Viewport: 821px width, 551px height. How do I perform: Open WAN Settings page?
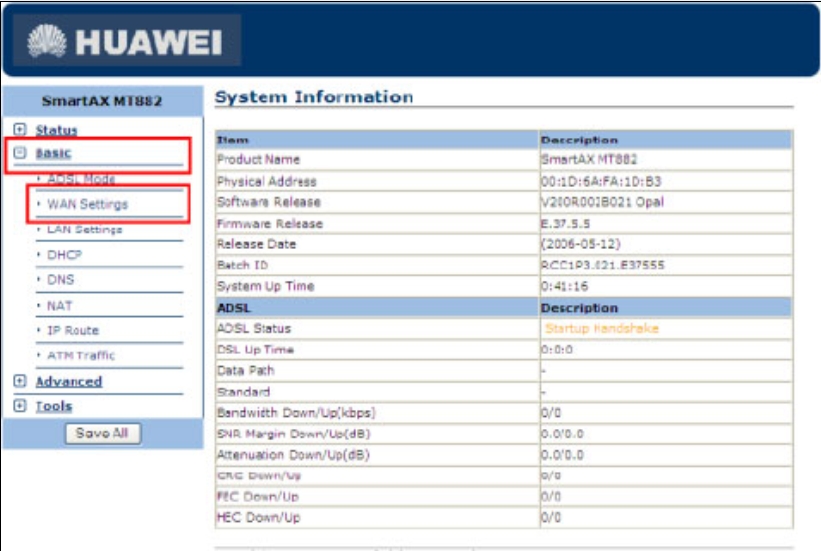(x=87, y=204)
